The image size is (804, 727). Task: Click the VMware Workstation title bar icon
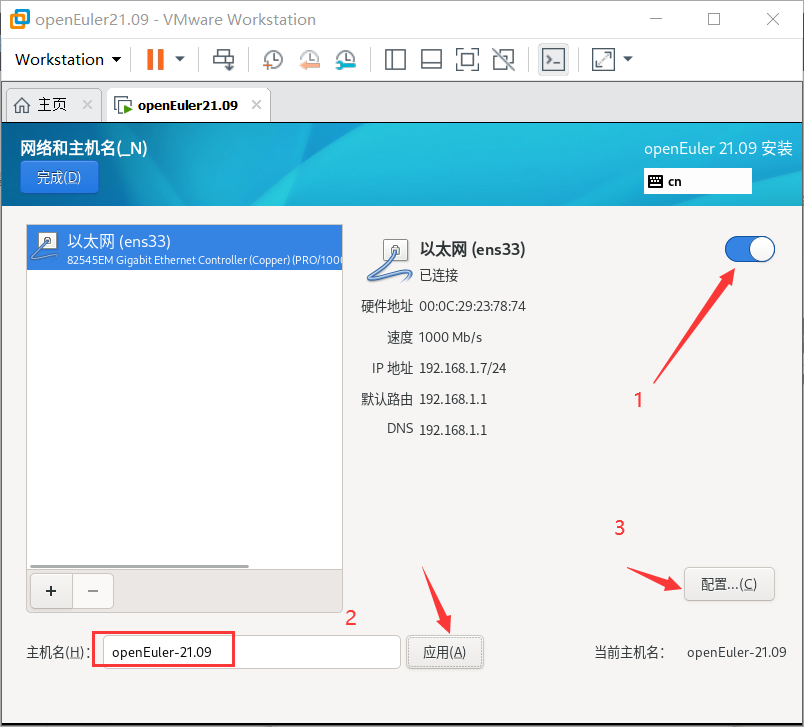tap(19, 19)
